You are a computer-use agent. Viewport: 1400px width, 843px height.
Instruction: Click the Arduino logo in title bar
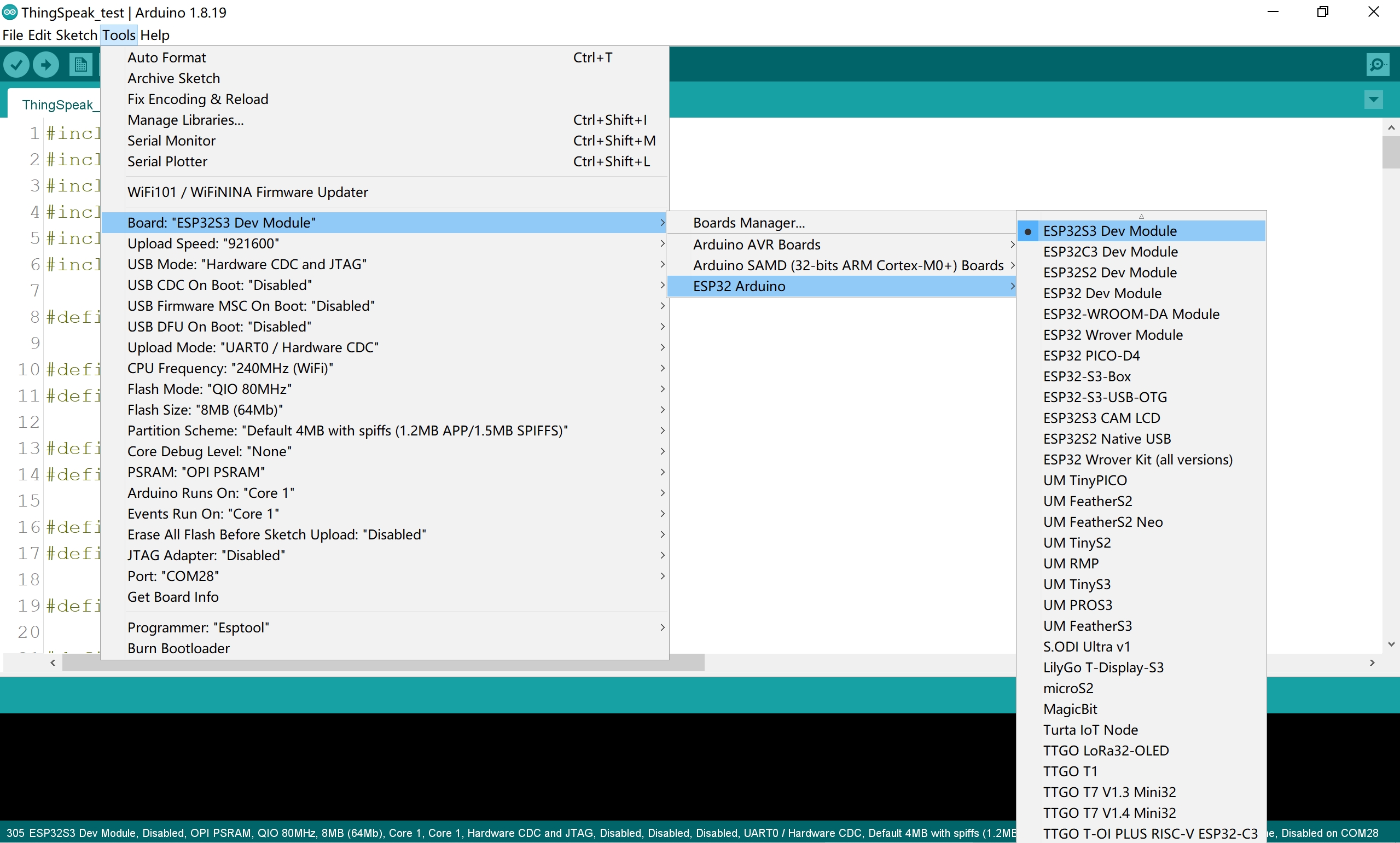(10, 12)
